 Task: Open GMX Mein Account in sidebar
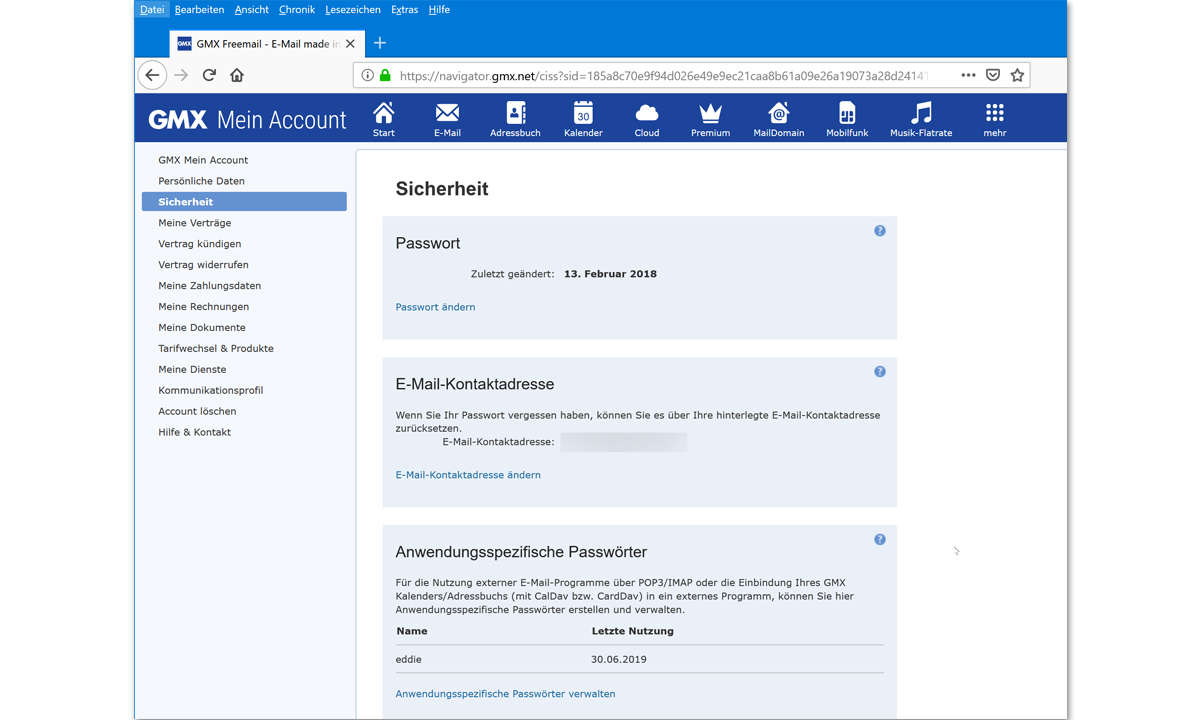203,160
